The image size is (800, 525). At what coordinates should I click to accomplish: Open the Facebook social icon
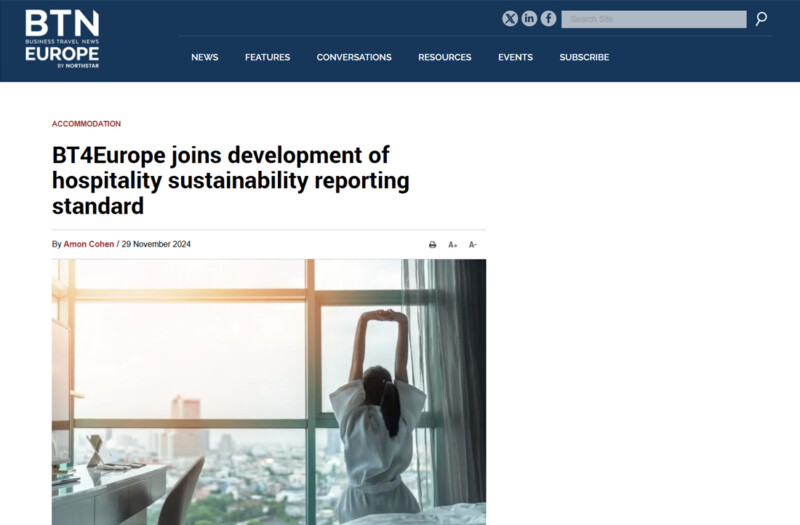point(548,19)
